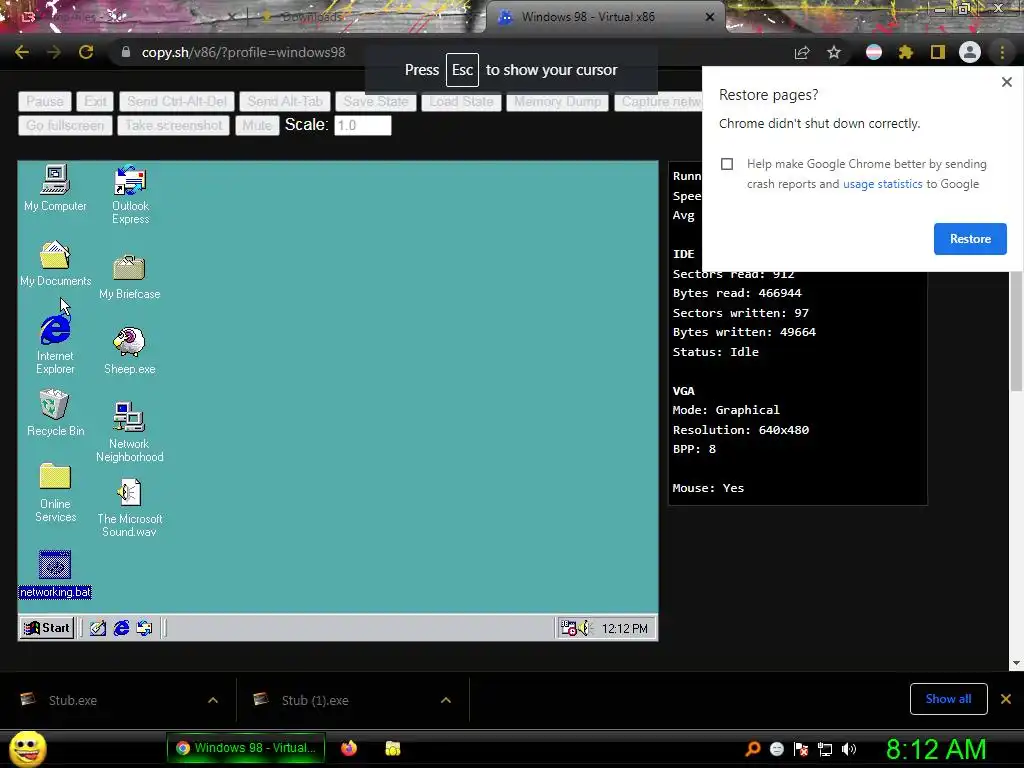
Task: Mute the emulator sound
Action: coord(257,125)
